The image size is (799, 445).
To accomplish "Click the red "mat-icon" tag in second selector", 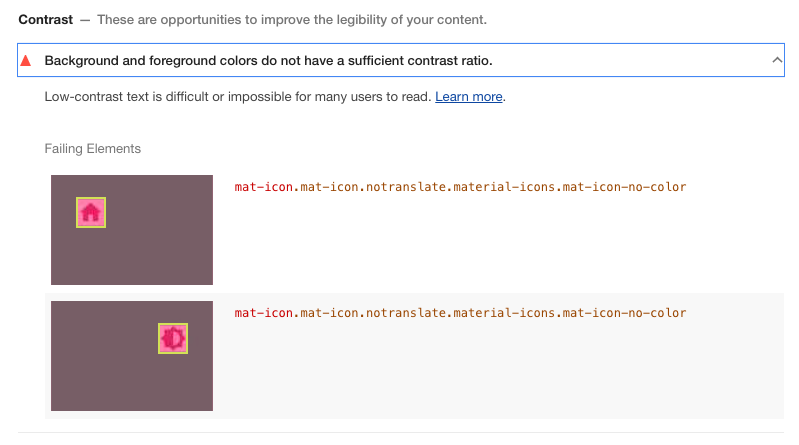I will click(x=264, y=313).
